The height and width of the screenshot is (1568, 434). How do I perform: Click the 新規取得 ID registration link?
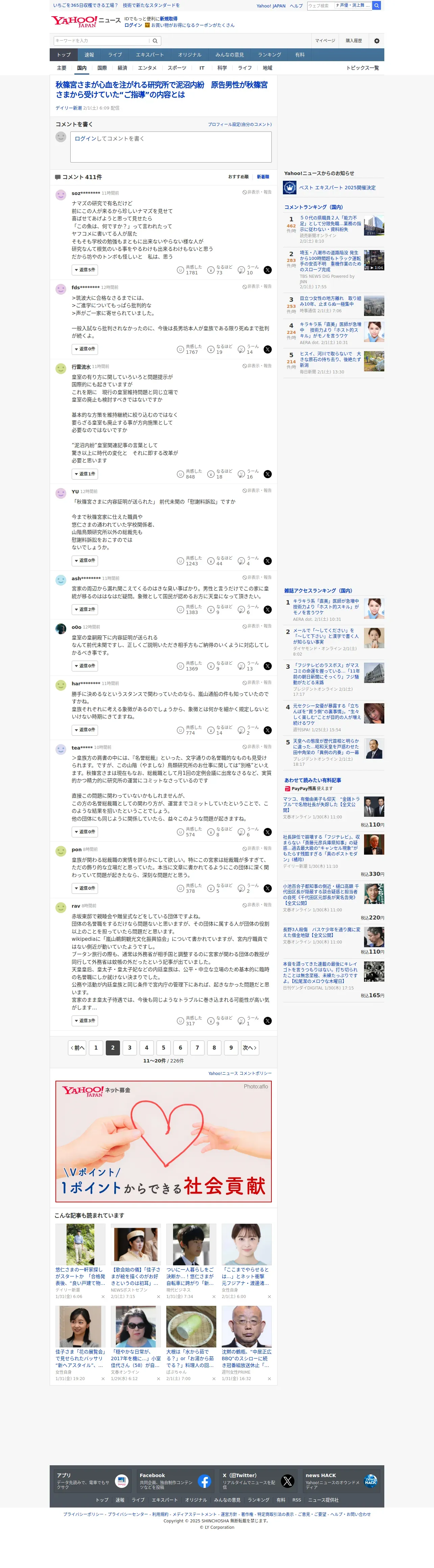click(169, 19)
